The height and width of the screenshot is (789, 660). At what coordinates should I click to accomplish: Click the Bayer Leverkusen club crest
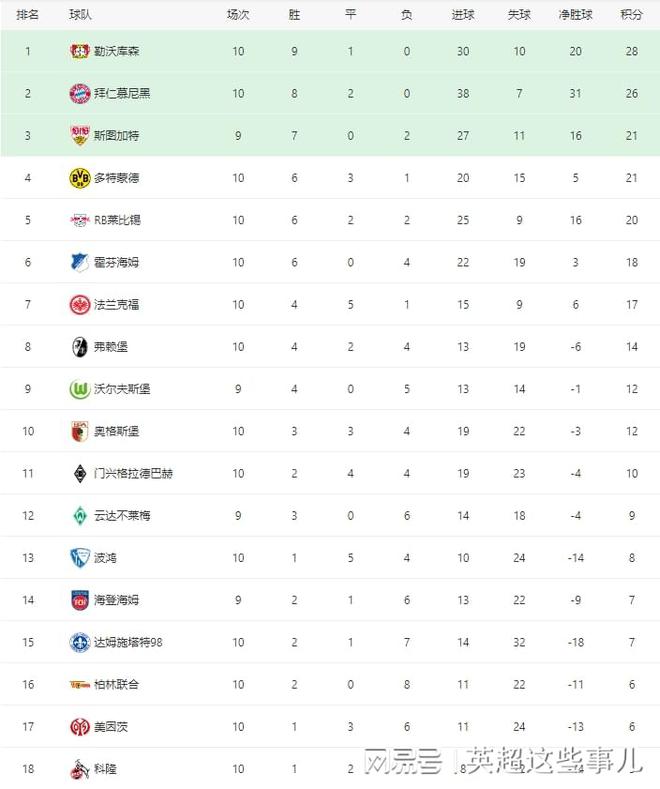(x=79, y=51)
